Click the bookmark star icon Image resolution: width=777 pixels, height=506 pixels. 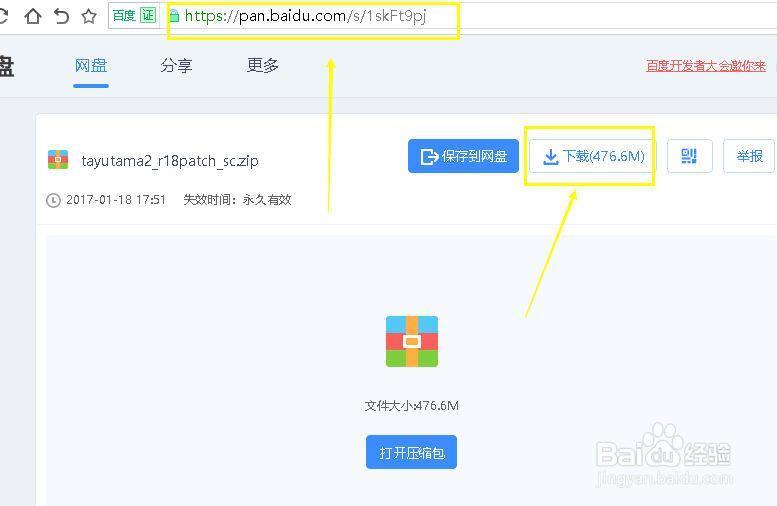pyautogui.click(x=89, y=16)
